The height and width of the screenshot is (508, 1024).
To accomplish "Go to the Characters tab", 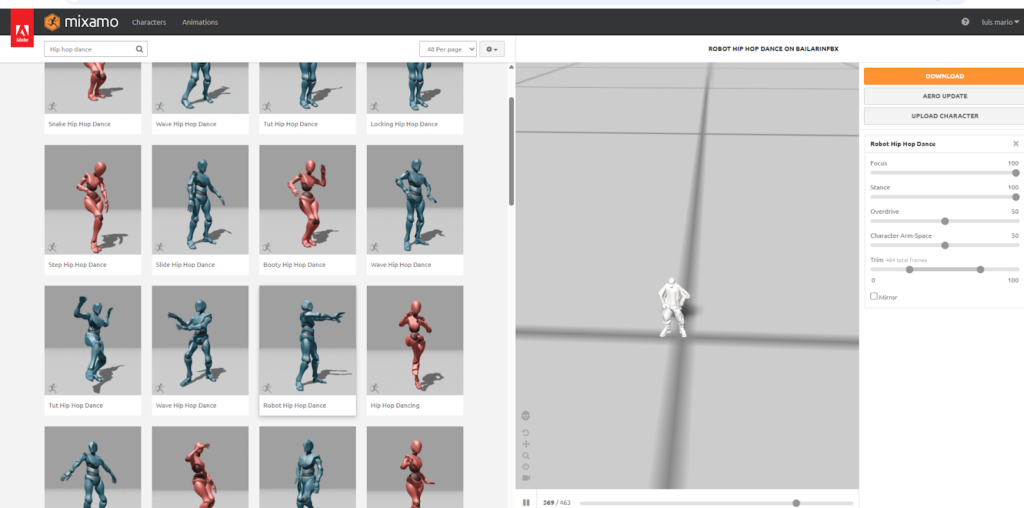I will pos(149,22).
